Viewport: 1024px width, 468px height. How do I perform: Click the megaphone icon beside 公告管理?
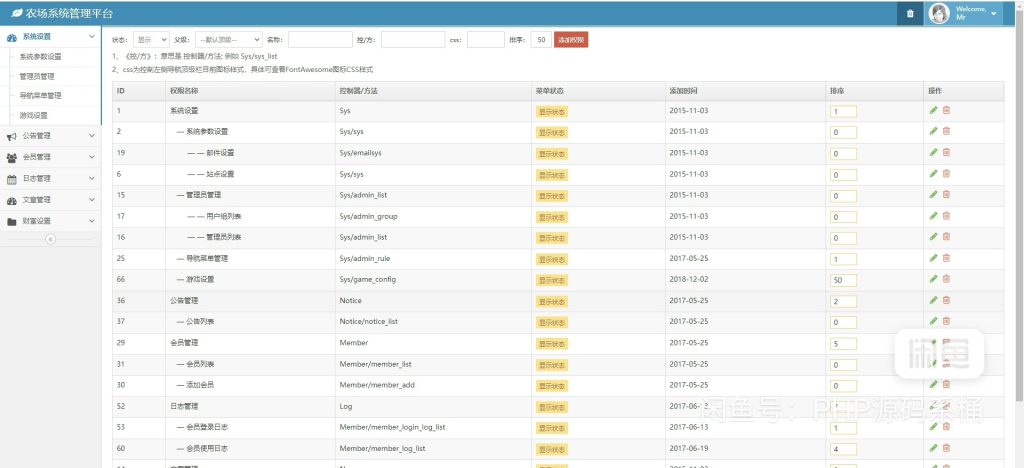[11, 137]
